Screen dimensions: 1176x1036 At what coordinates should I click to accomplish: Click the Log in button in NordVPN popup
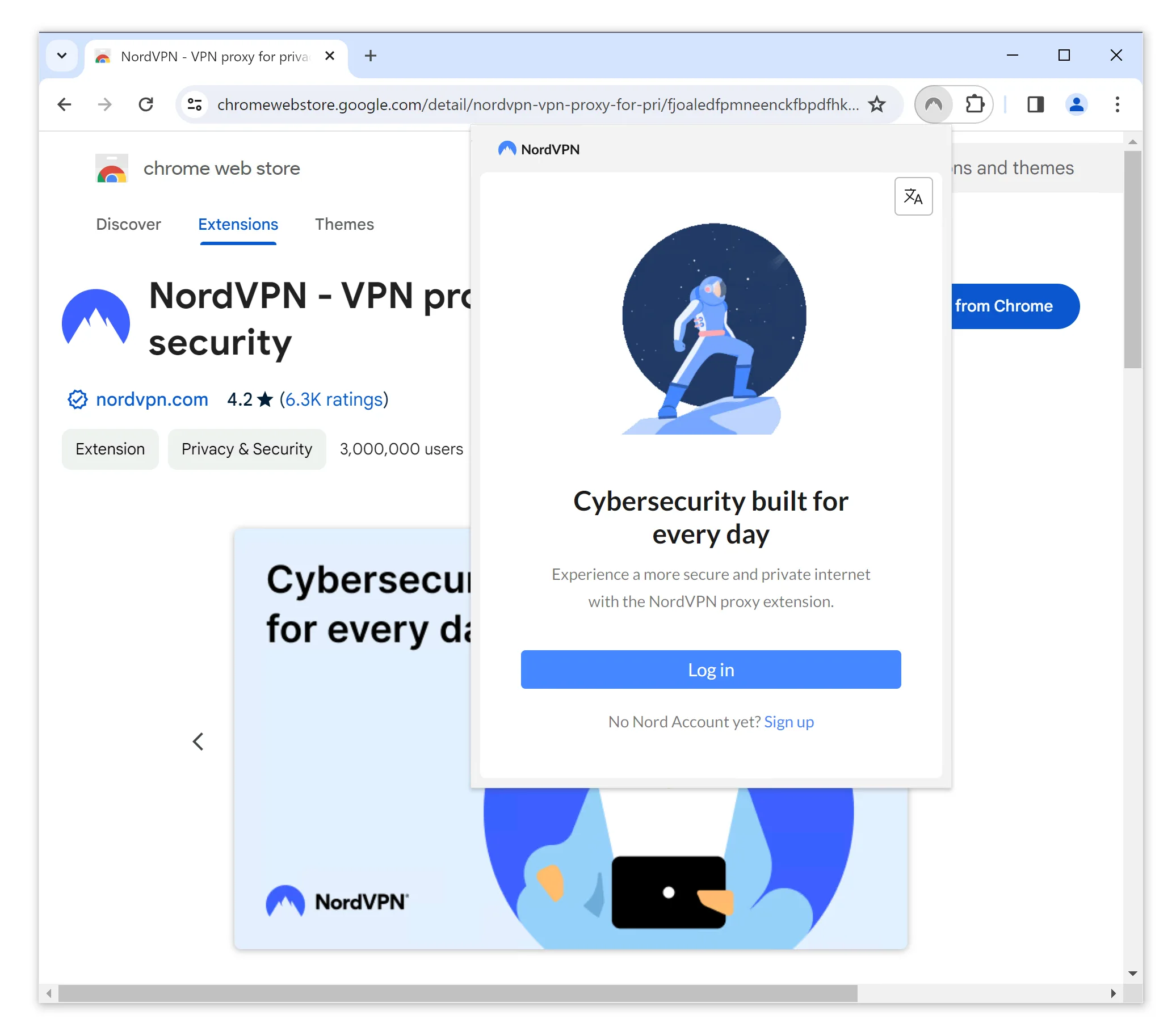(711, 669)
